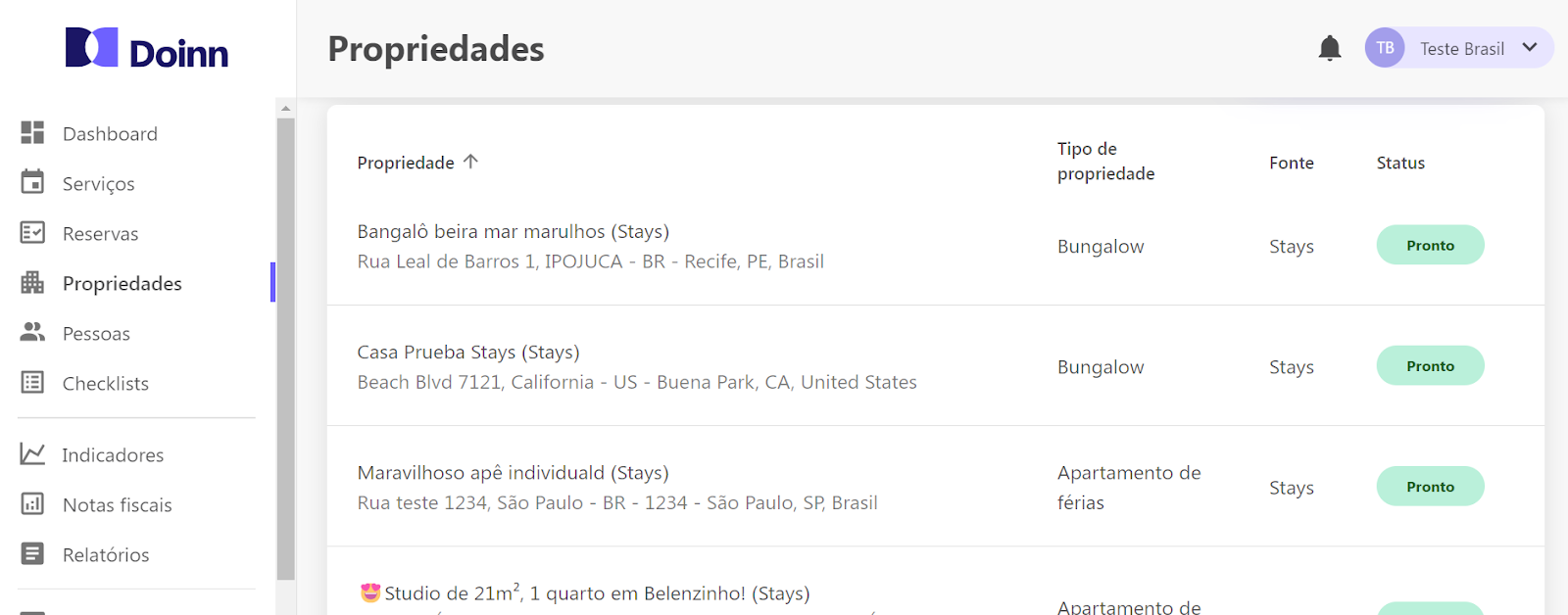
Task: Open the Reservas menu item
Action: point(100,233)
